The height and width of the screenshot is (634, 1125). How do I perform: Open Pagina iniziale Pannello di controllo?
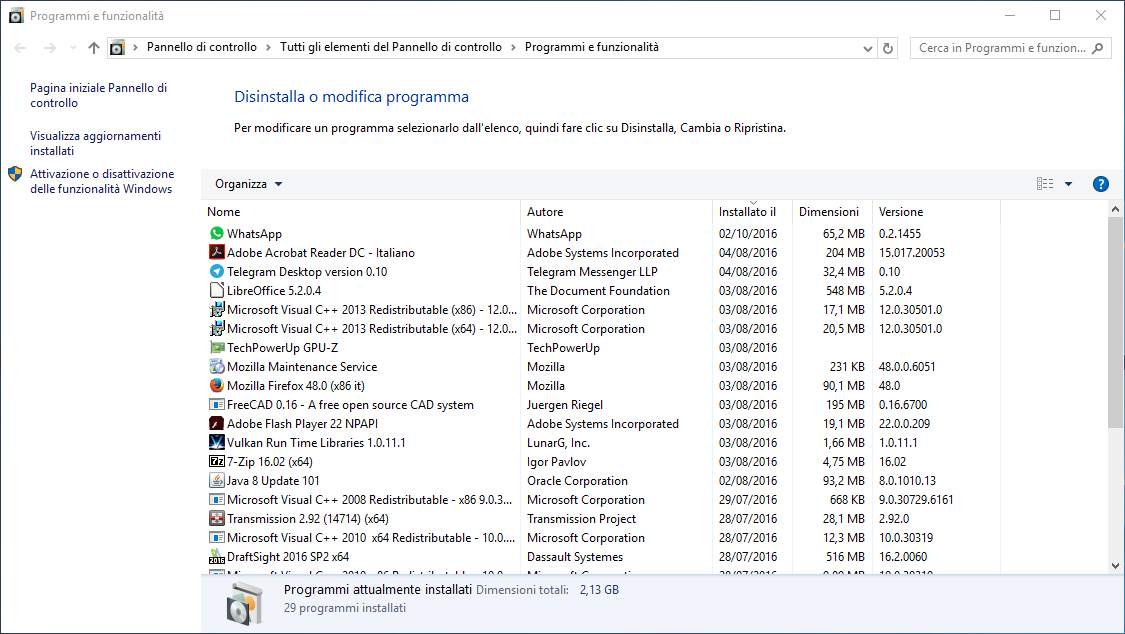pos(98,95)
